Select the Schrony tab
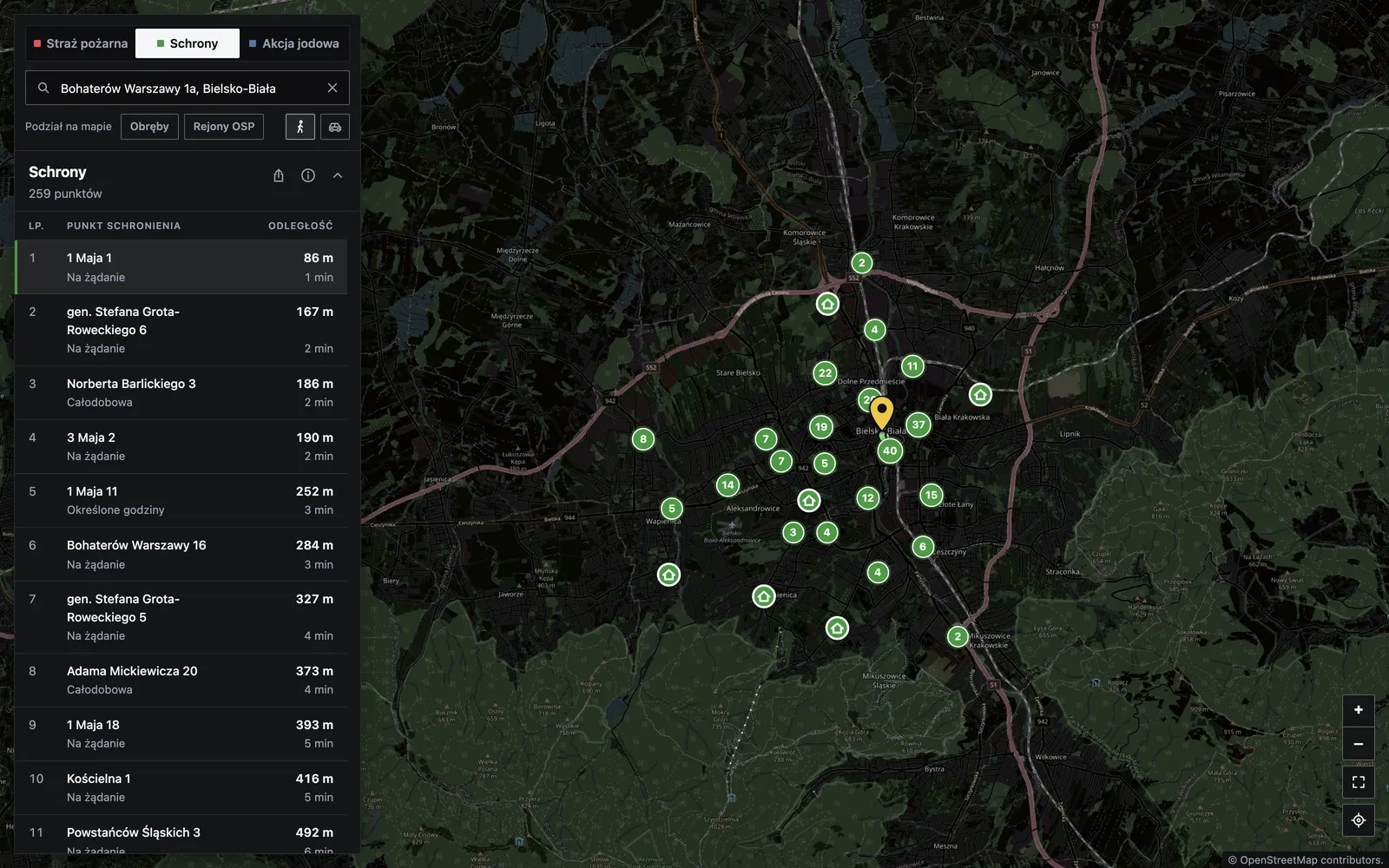 (188, 43)
